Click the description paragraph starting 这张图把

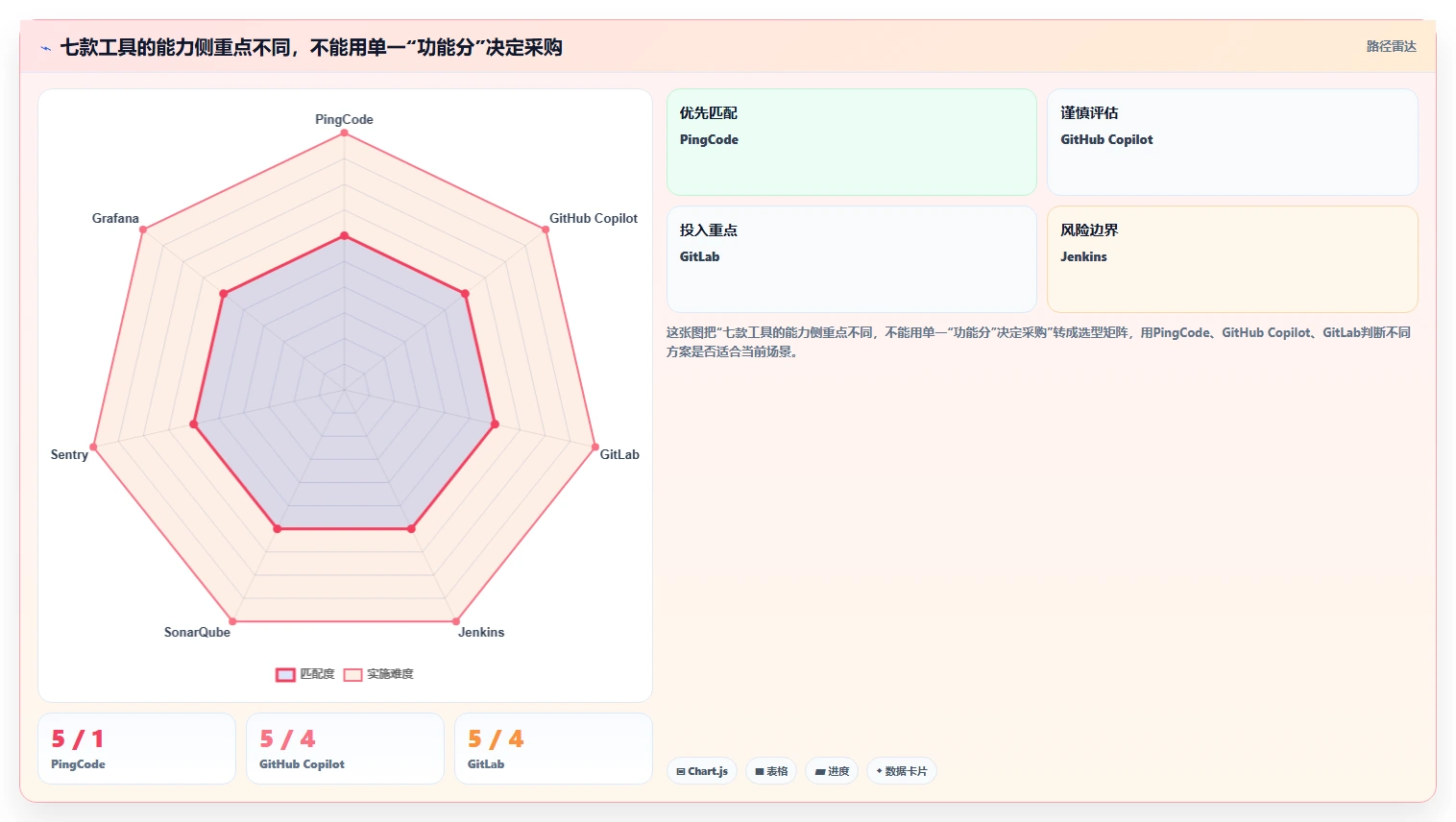click(x=1038, y=342)
